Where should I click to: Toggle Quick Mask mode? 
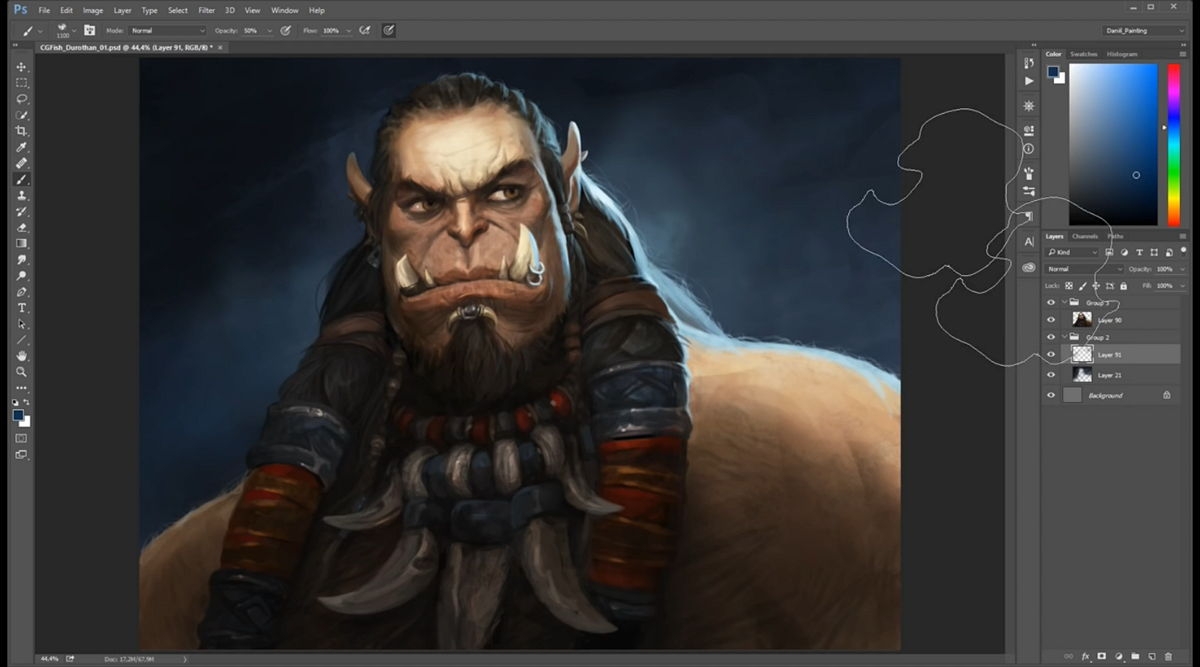[x=22, y=438]
